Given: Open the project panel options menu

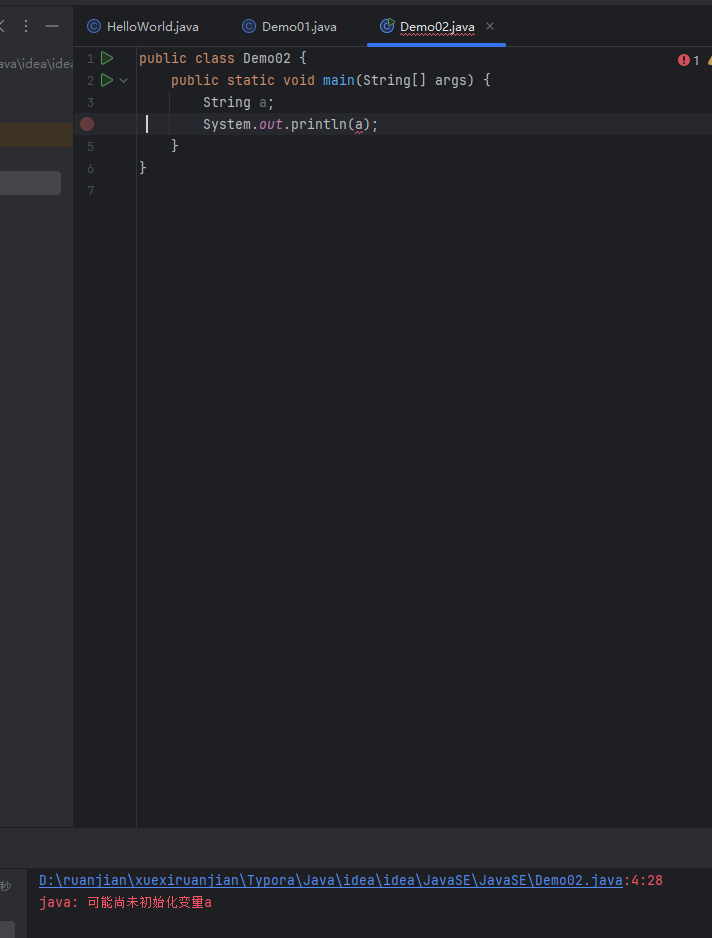Looking at the screenshot, I should click(26, 26).
